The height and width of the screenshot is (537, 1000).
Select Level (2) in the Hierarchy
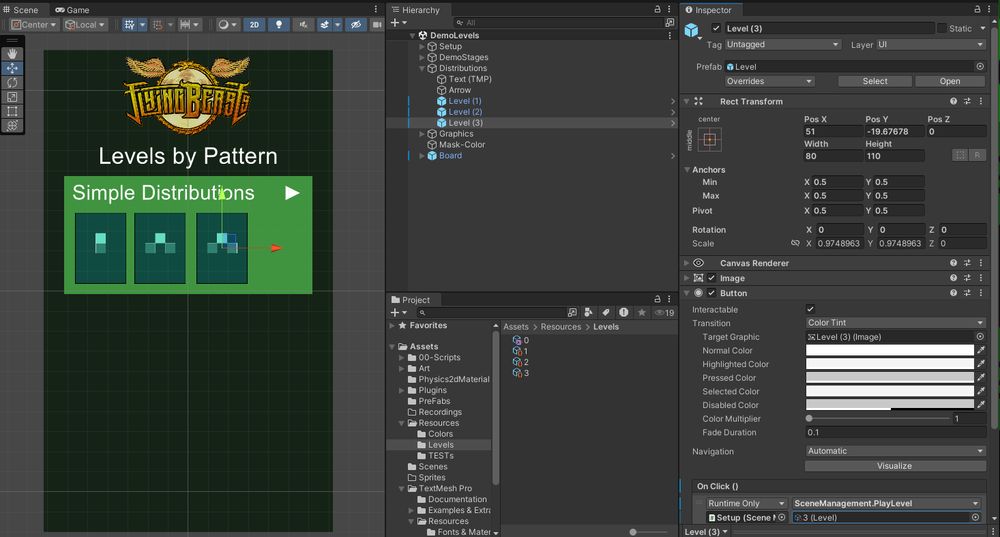click(465, 112)
